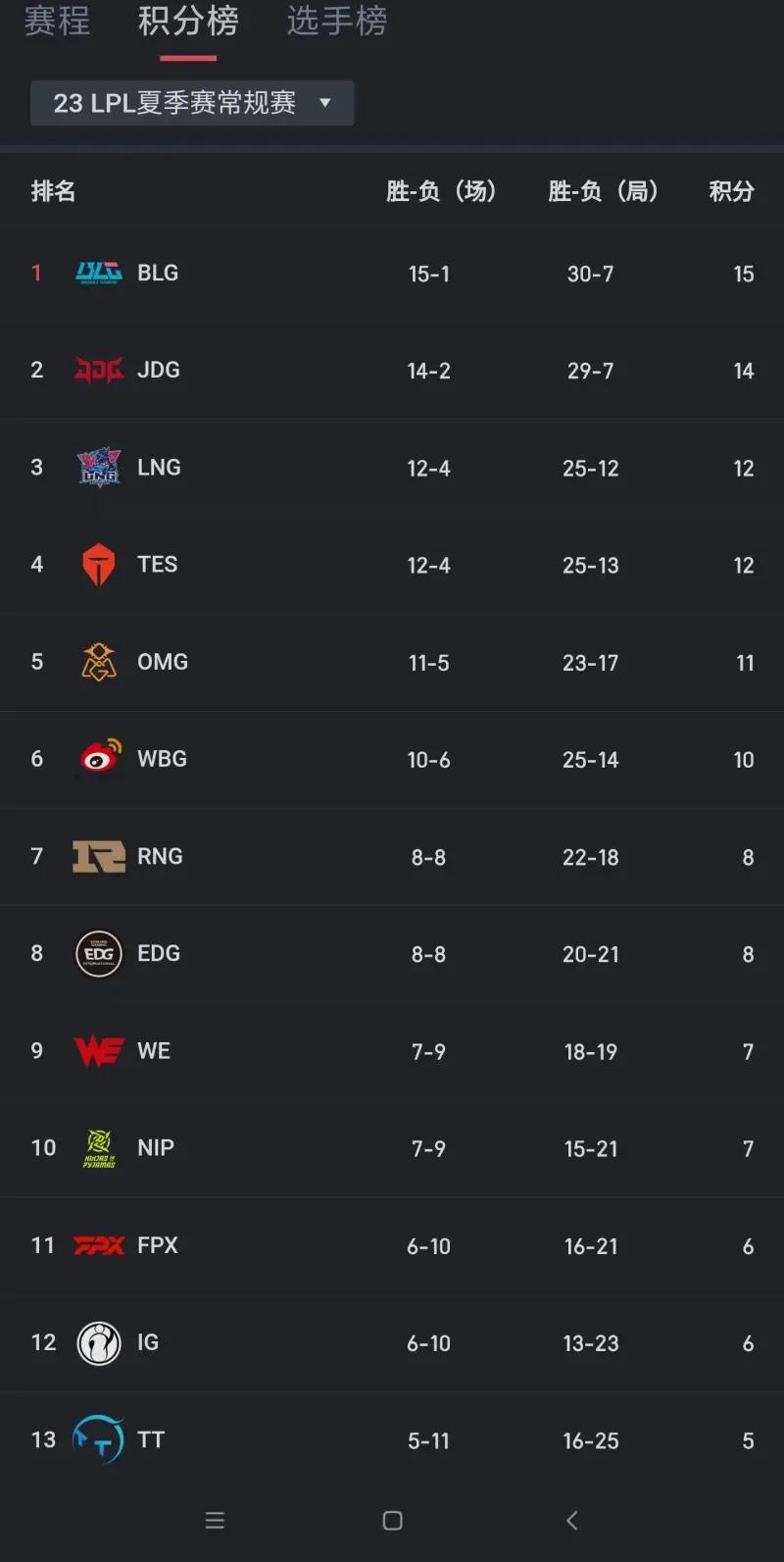Tap the LNG team logo
Screen dimensions: 784x1562
[99, 467]
